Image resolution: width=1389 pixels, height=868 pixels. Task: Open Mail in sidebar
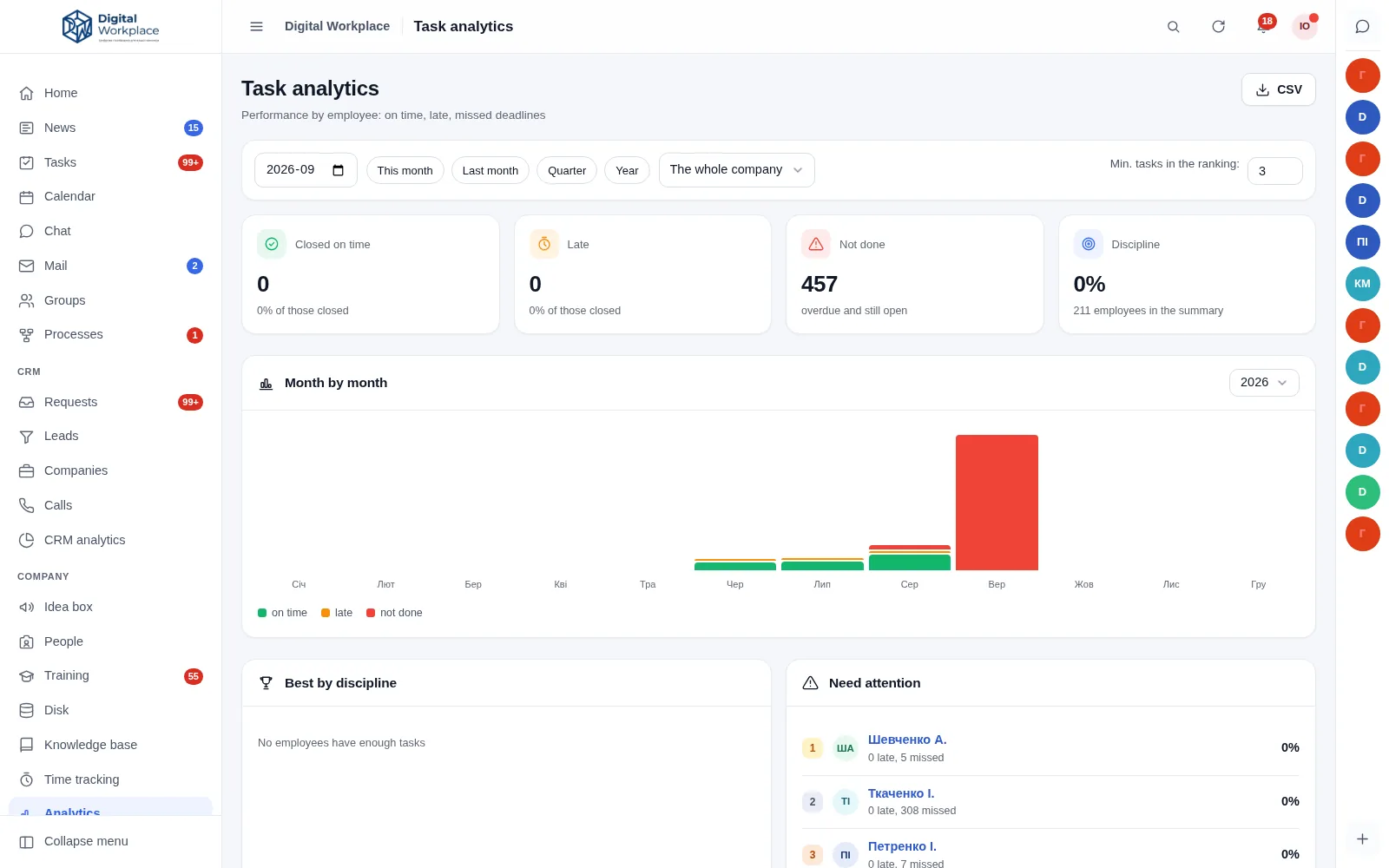110,266
